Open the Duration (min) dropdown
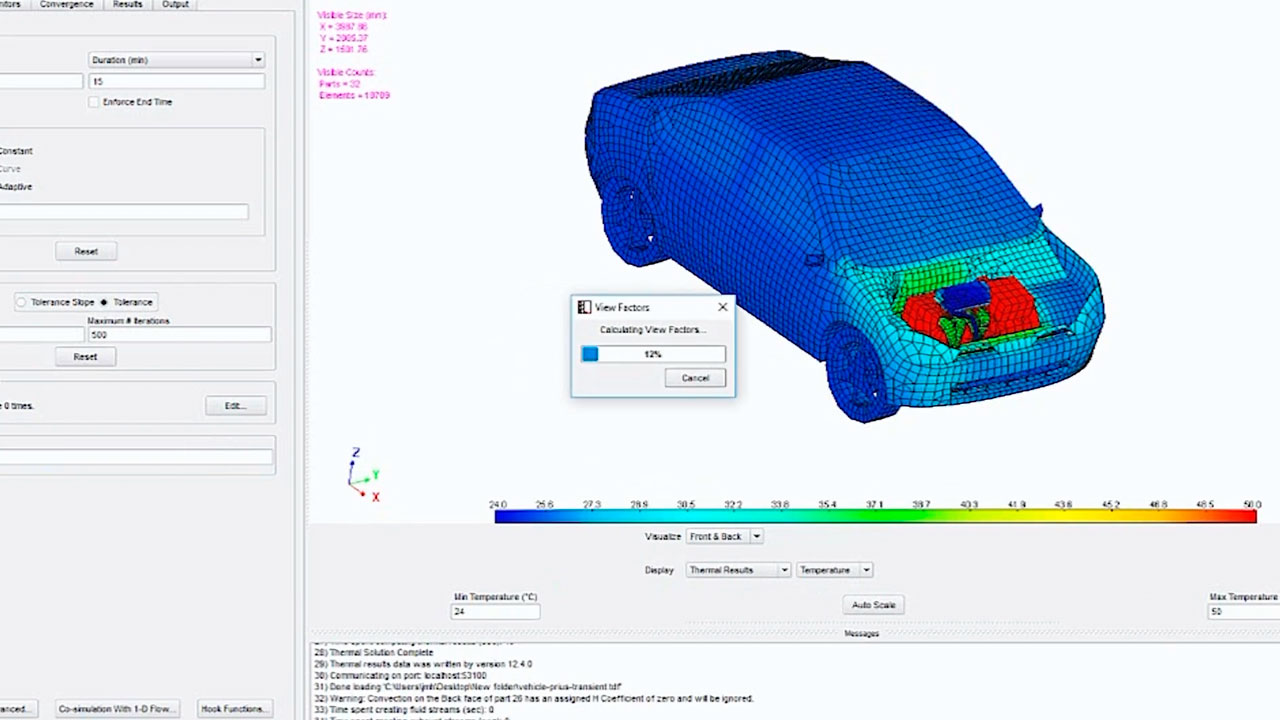The image size is (1280, 720). 177,60
